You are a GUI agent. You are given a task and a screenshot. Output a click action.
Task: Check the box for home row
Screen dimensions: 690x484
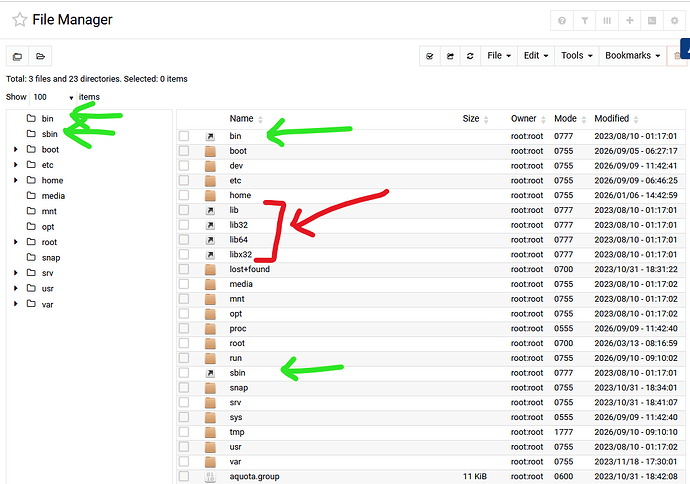pyautogui.click(x=184, y=195)
